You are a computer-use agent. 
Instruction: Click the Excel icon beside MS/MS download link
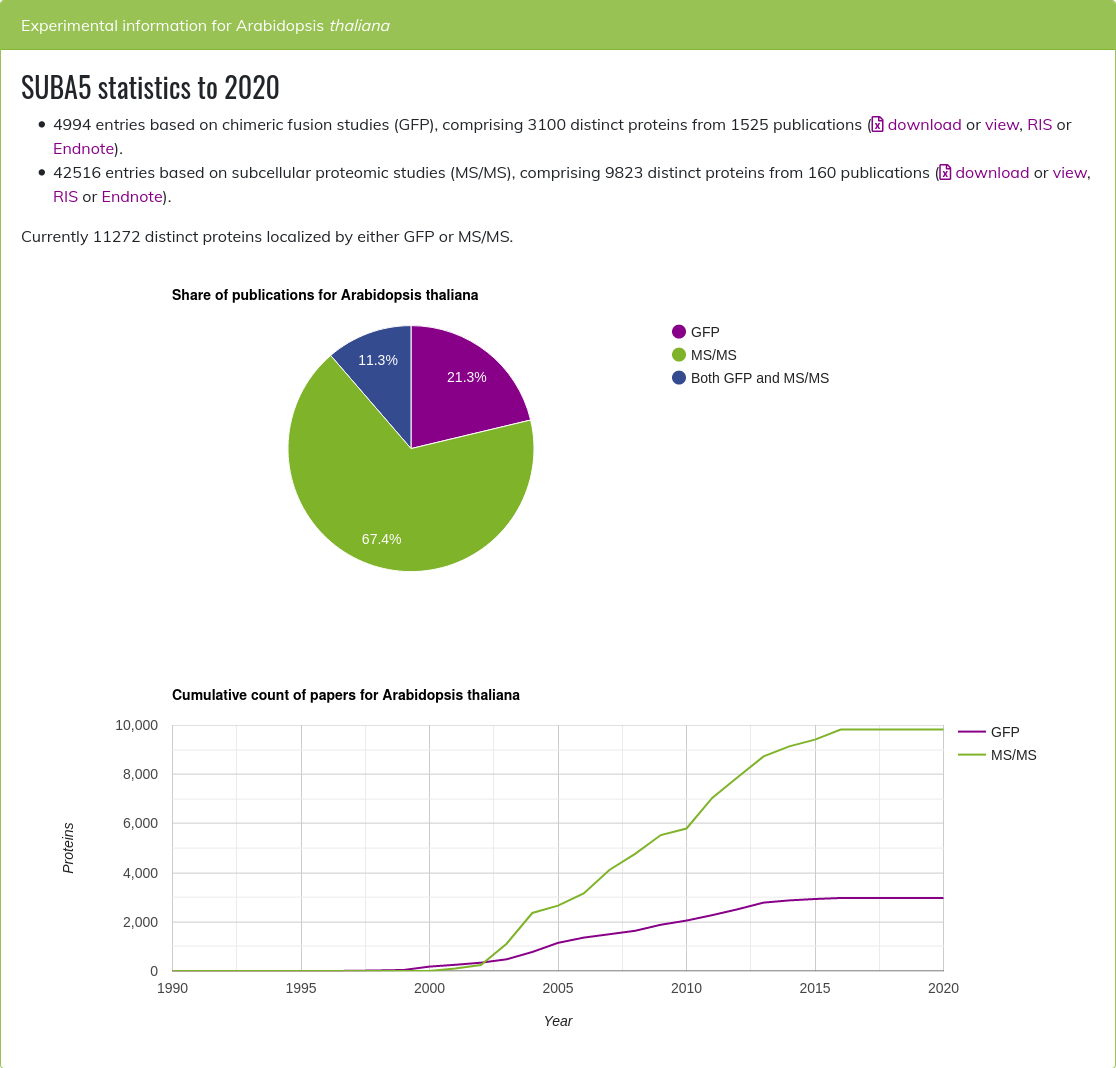point(946,172)
